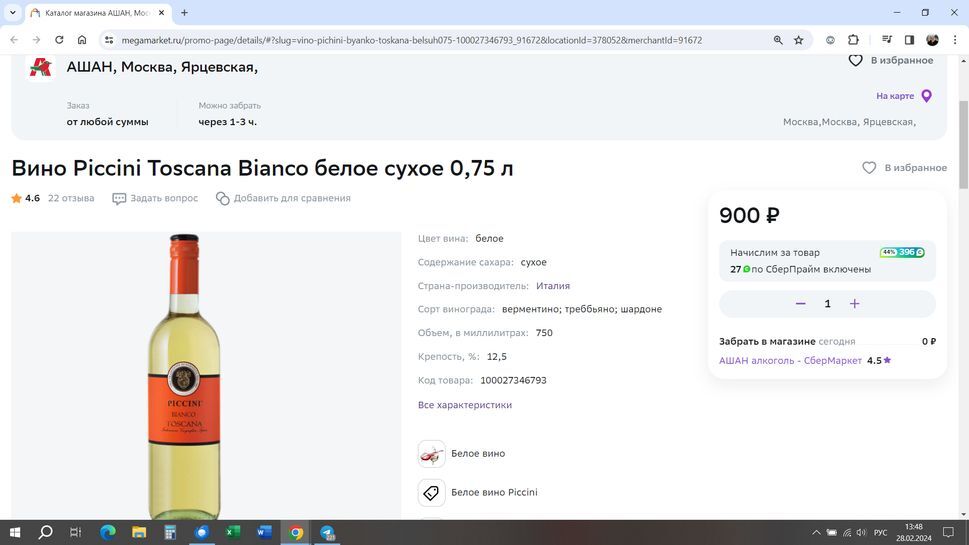Increase the quantity with plus button
The width and height of the screenshot is (969, 545).
pyautogui.click(x=854, y=303)
